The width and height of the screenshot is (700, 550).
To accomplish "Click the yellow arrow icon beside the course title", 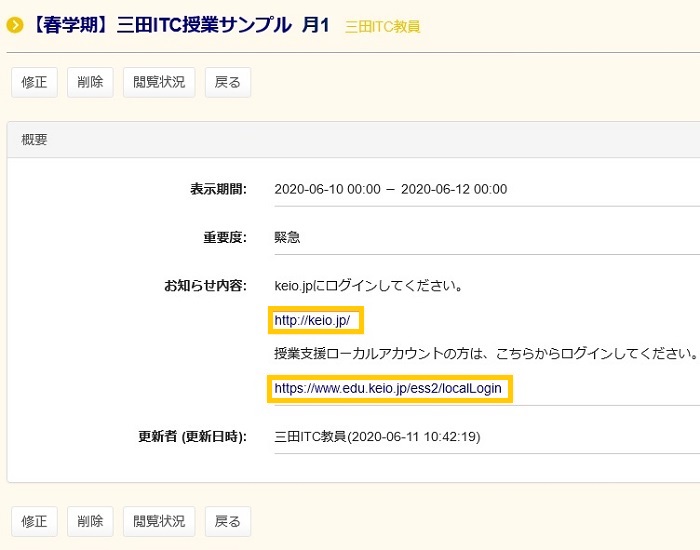I will [15, 25].
